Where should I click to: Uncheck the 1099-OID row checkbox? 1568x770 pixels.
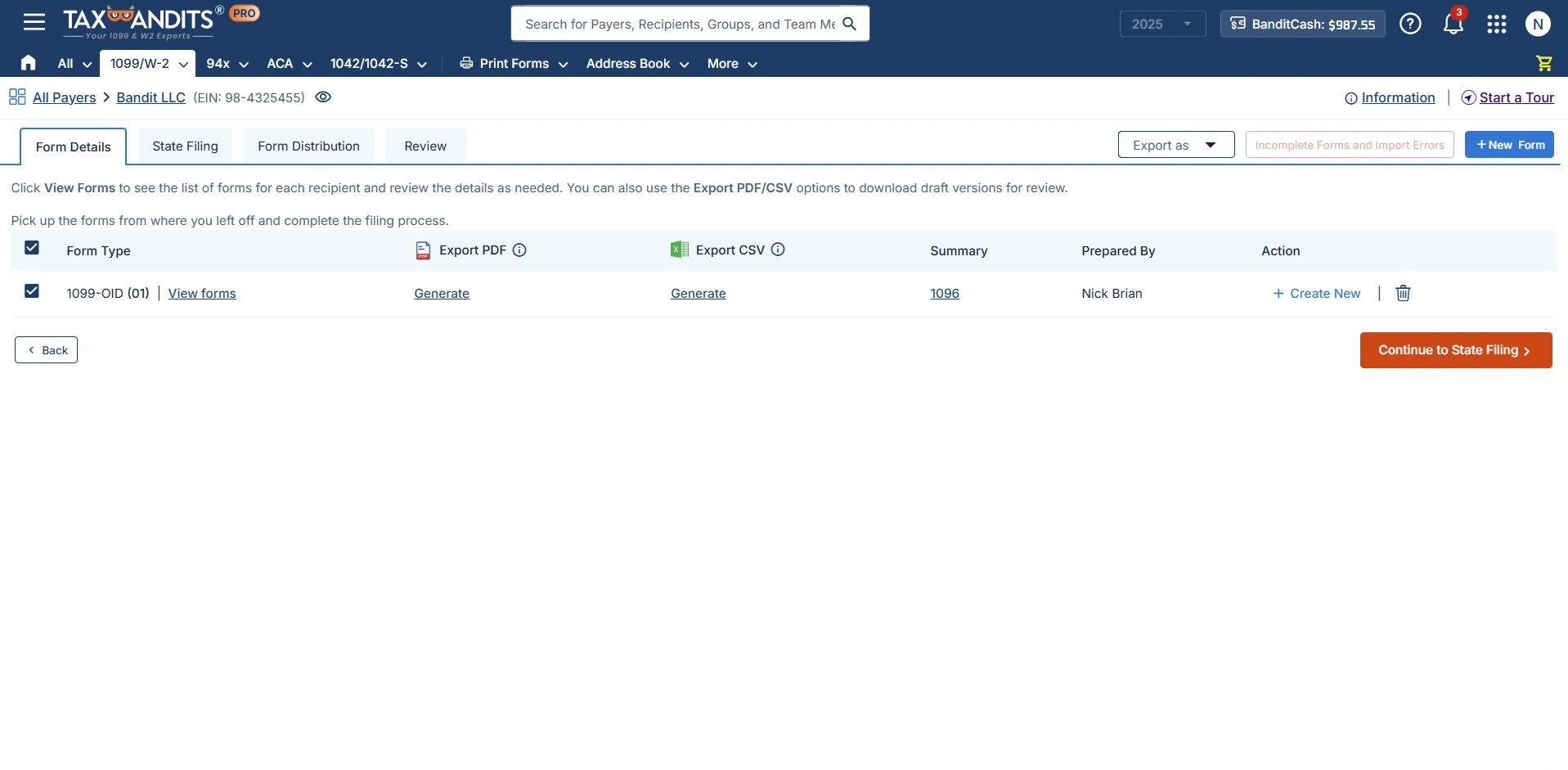[x=32, y=290]
